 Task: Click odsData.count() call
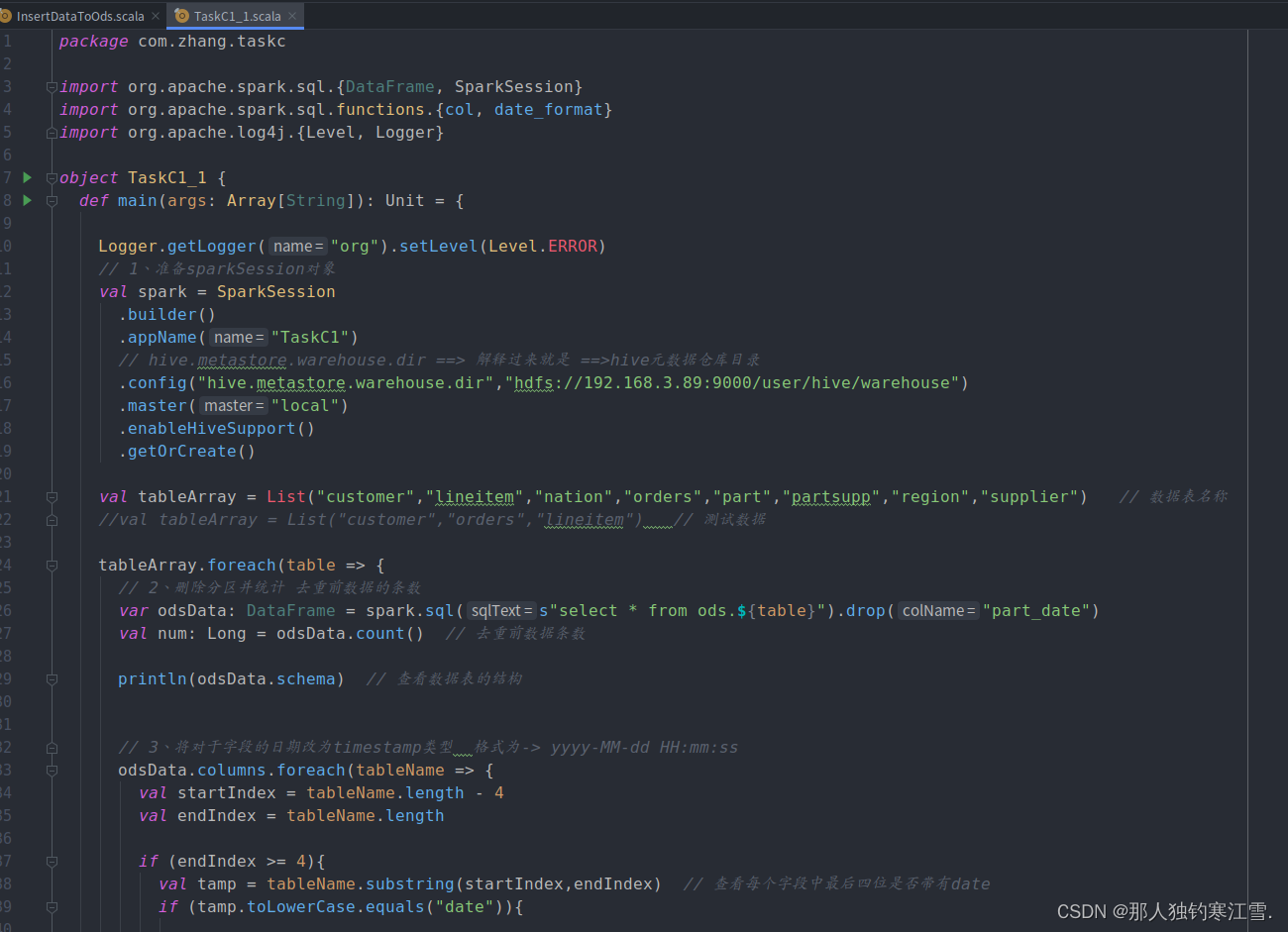[350, 634]
